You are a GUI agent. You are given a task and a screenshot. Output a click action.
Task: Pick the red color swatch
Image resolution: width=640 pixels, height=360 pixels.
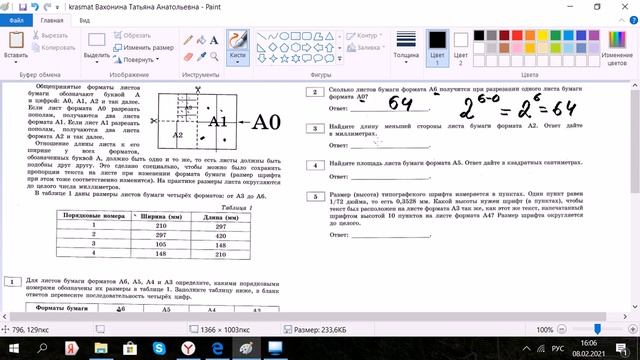click(x=517, y=36)
